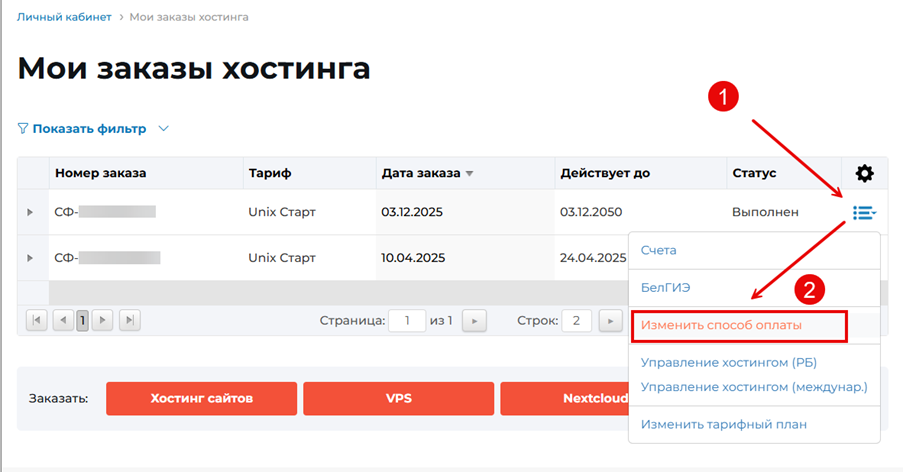Select БелГИЭ in the dropdown menu

pyautogui.click(x=666, y=287)
